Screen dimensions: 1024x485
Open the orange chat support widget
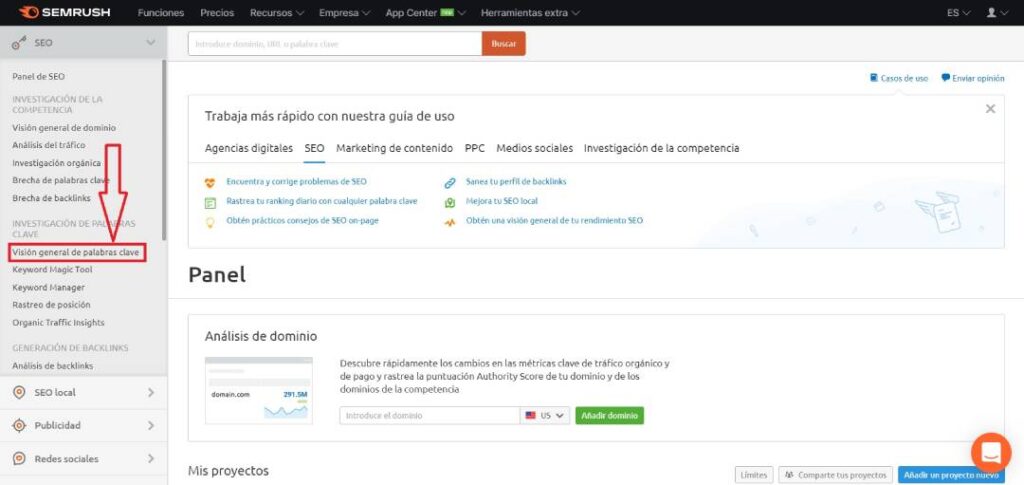point(991,452)
